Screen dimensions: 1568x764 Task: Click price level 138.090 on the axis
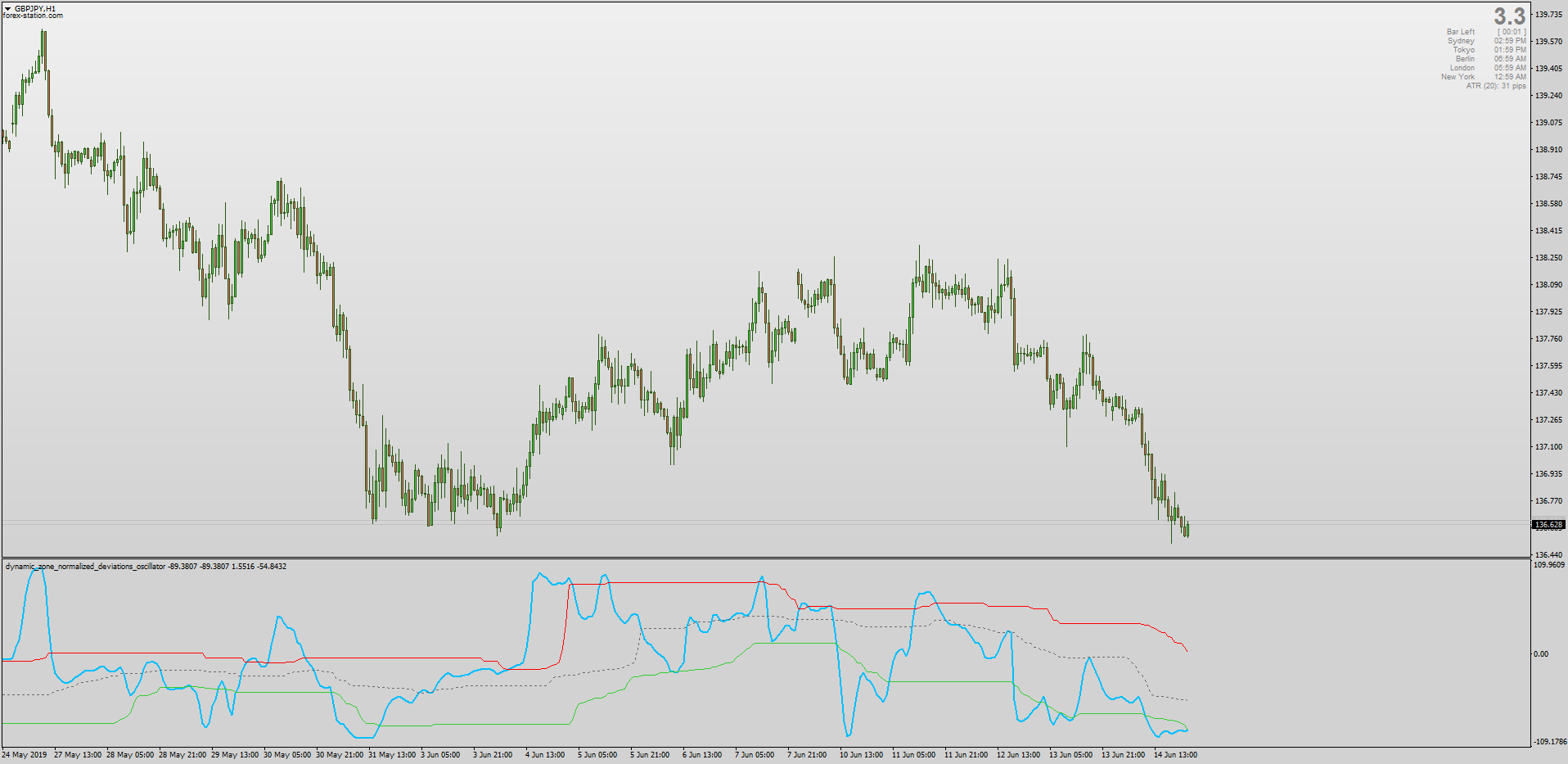(1548, 285)
